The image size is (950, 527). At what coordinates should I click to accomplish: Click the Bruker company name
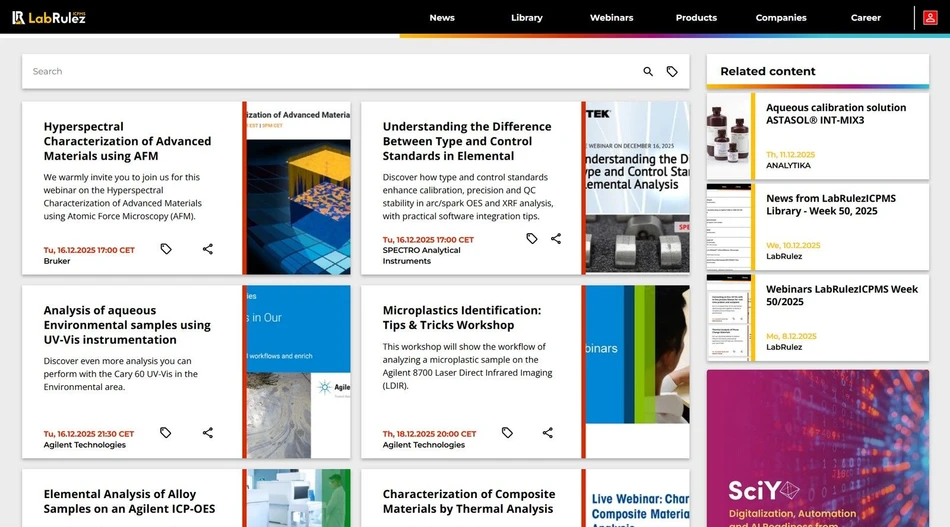(57, 261)
